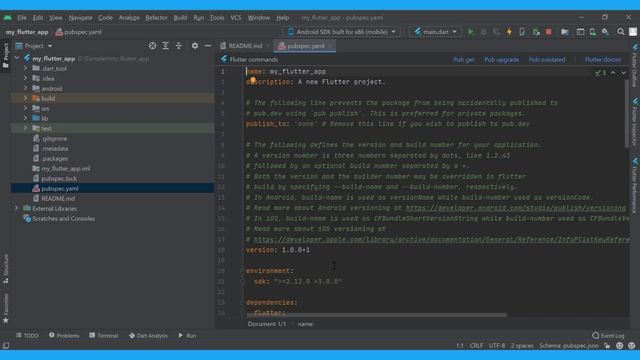This screenshot has height=360, width=640.
Task: Open the device selector dropdown
Action: (342, 32)
